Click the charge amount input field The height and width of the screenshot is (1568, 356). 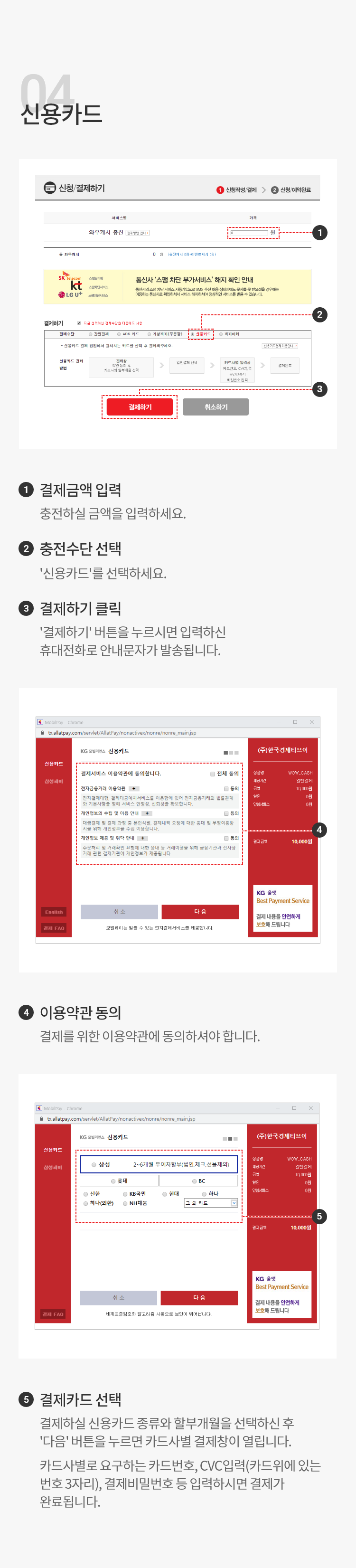click(250, 233)
